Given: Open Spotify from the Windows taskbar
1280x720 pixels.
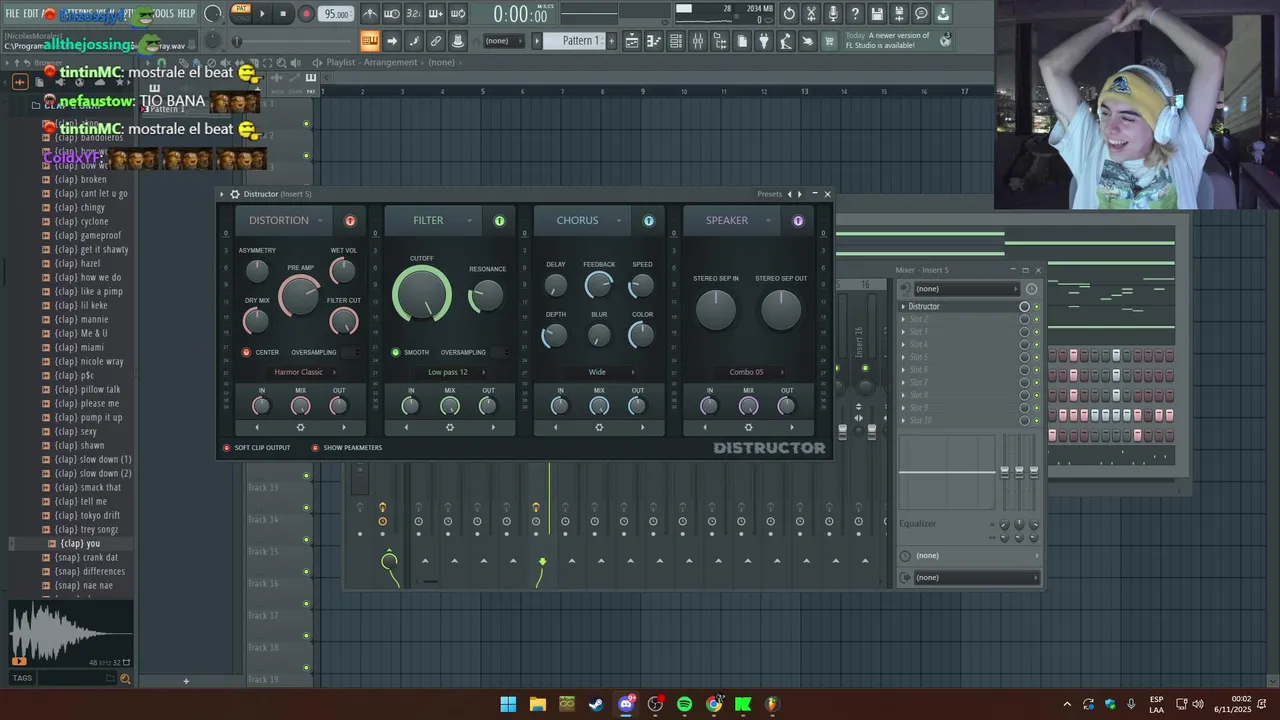Looking at the screenshot, I should point(684,704).
